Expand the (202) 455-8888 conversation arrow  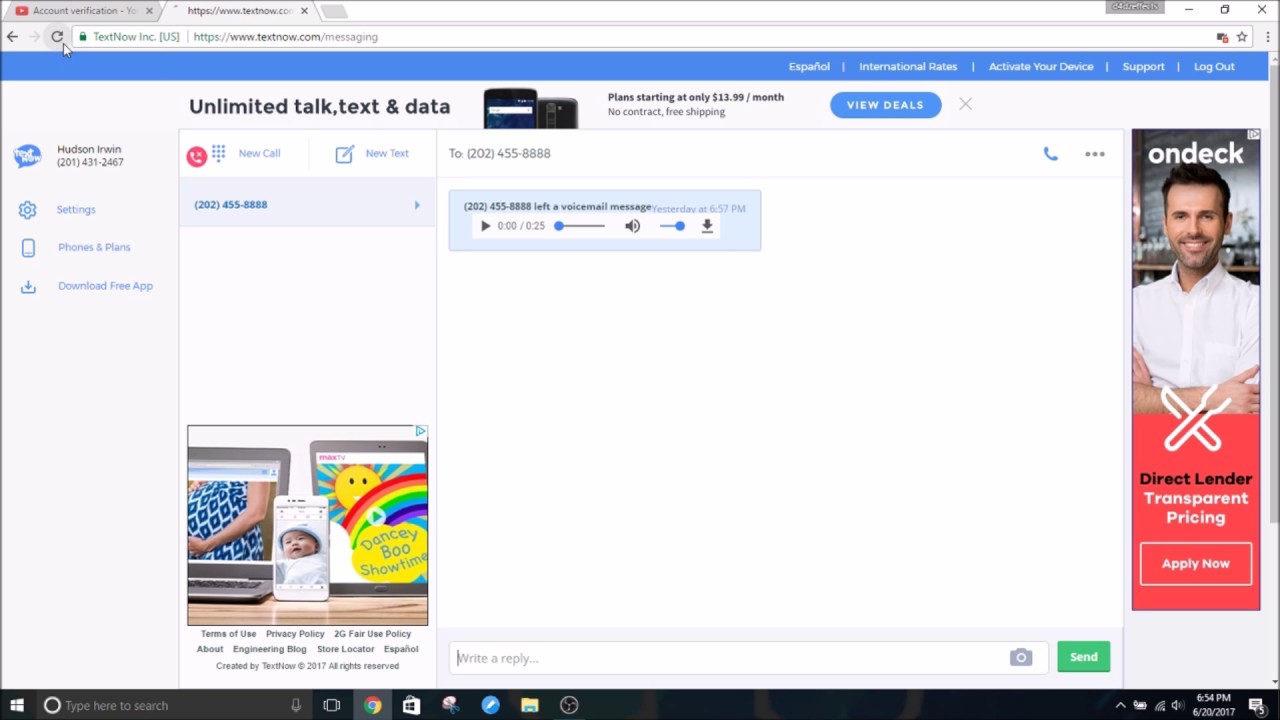point(417,205)
